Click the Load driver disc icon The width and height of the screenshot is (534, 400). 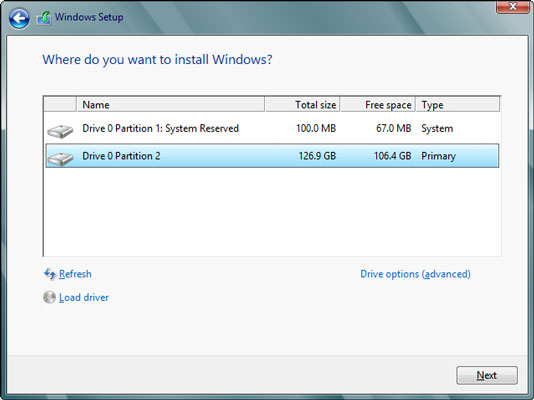(49, 297)
